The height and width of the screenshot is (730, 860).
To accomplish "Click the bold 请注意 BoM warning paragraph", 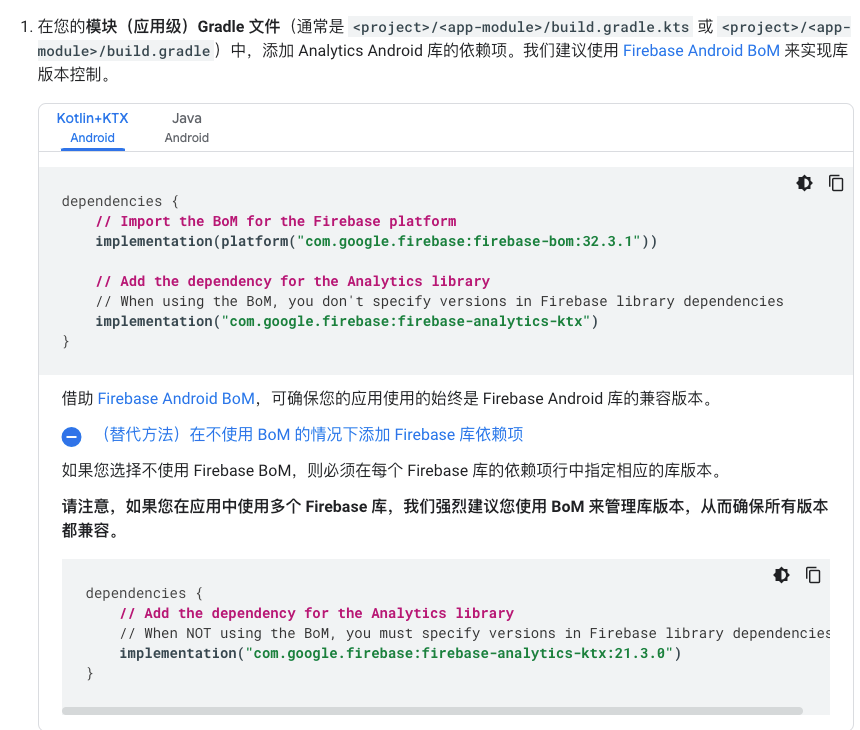I will click(x=445, y=518).
